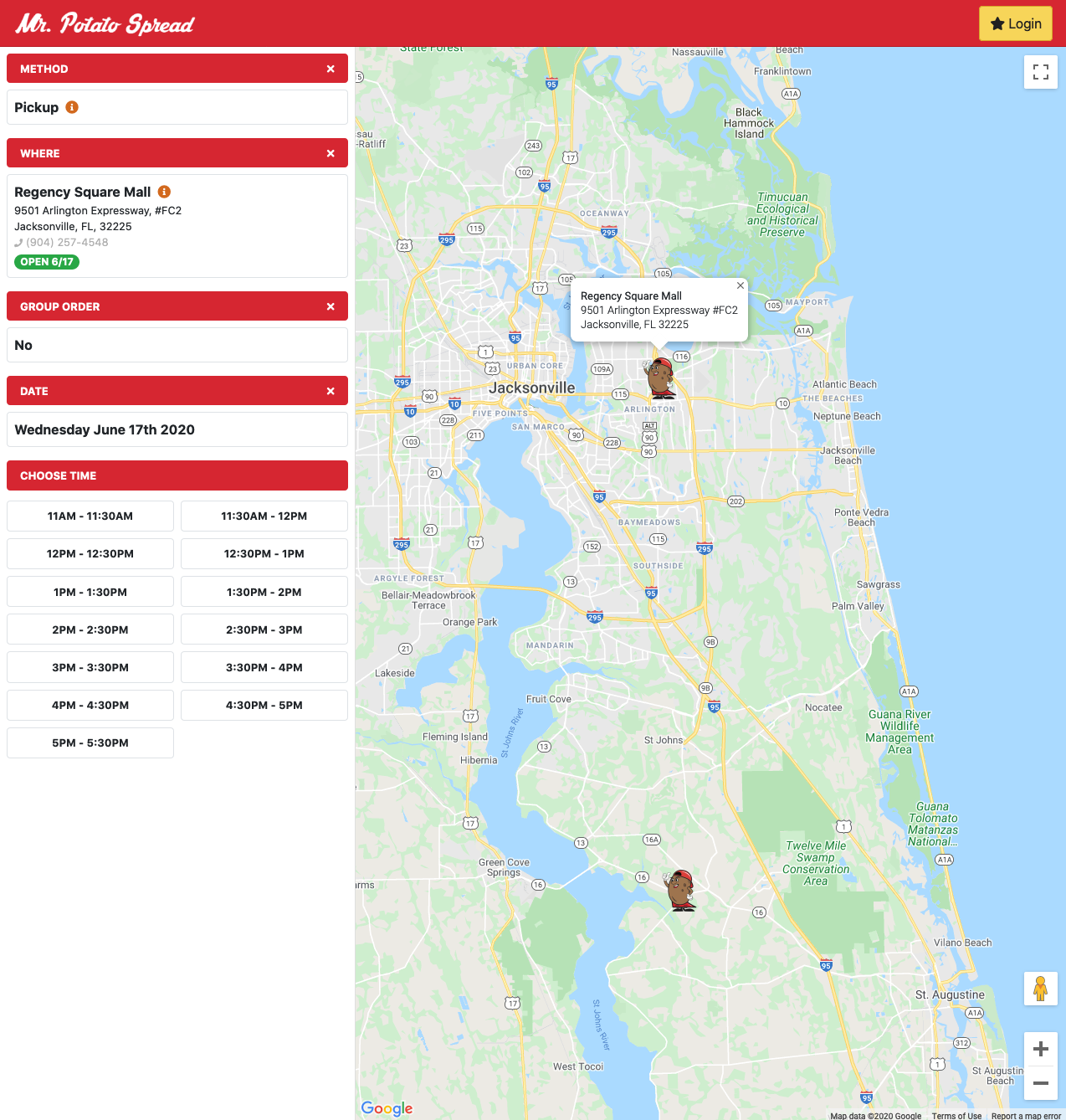Click the Wednesday June 17th 2020 date field

click(x=177, y=429)
